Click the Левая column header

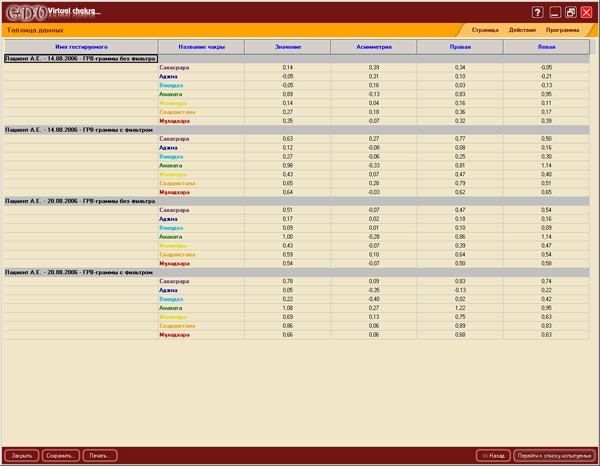click(546, 47)
